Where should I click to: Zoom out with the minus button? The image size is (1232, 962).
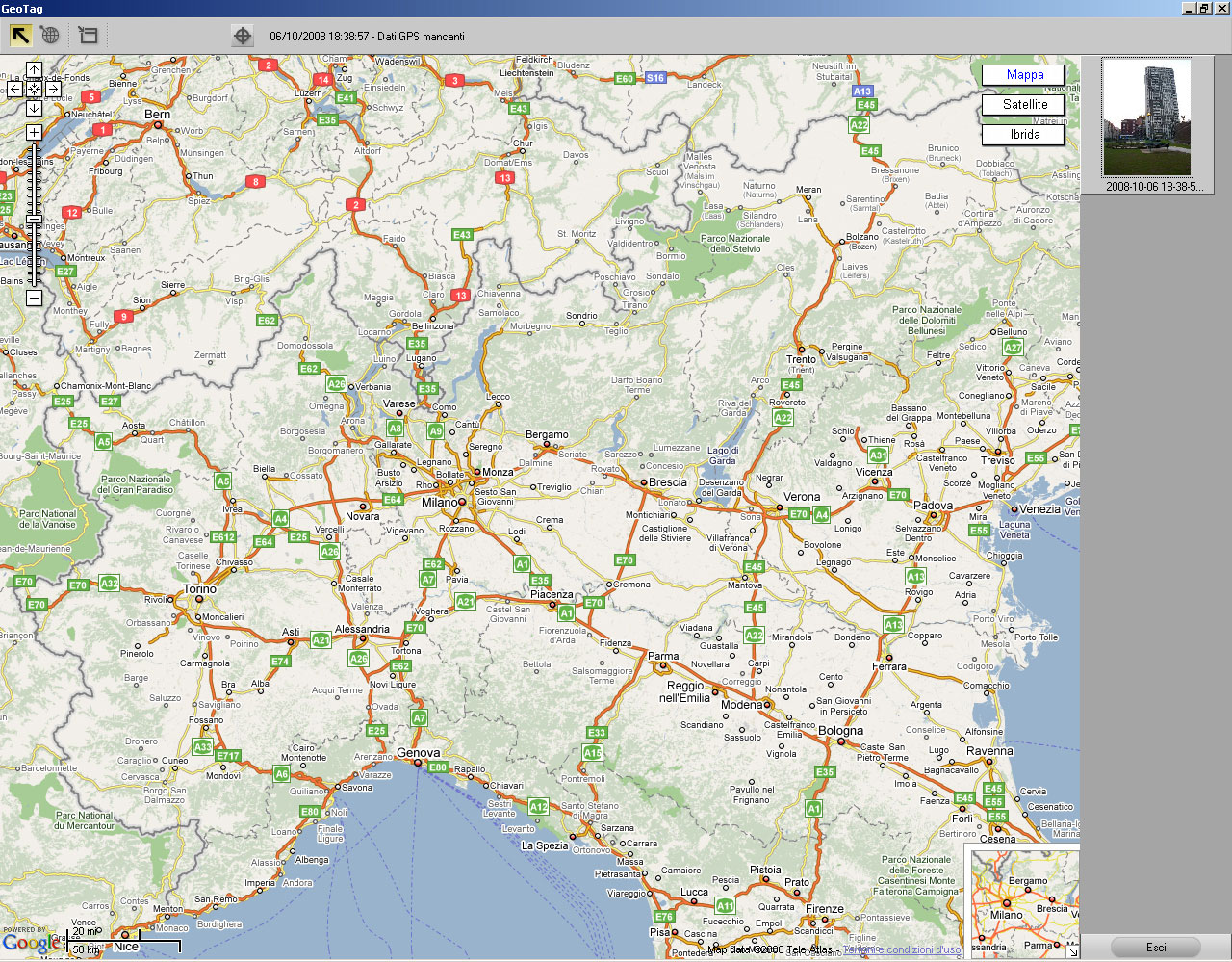(x=34, y=299)
